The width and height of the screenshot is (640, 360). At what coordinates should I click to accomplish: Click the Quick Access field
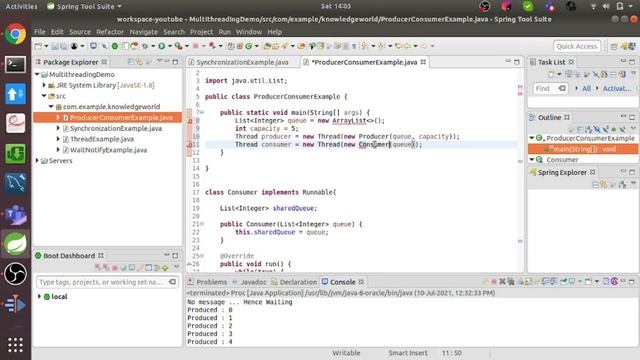click(x=577, y=46)
